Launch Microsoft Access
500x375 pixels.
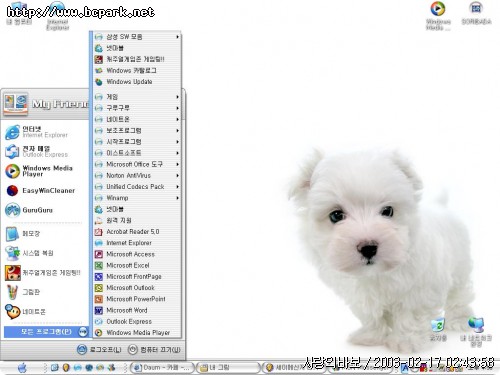point(137,254)
